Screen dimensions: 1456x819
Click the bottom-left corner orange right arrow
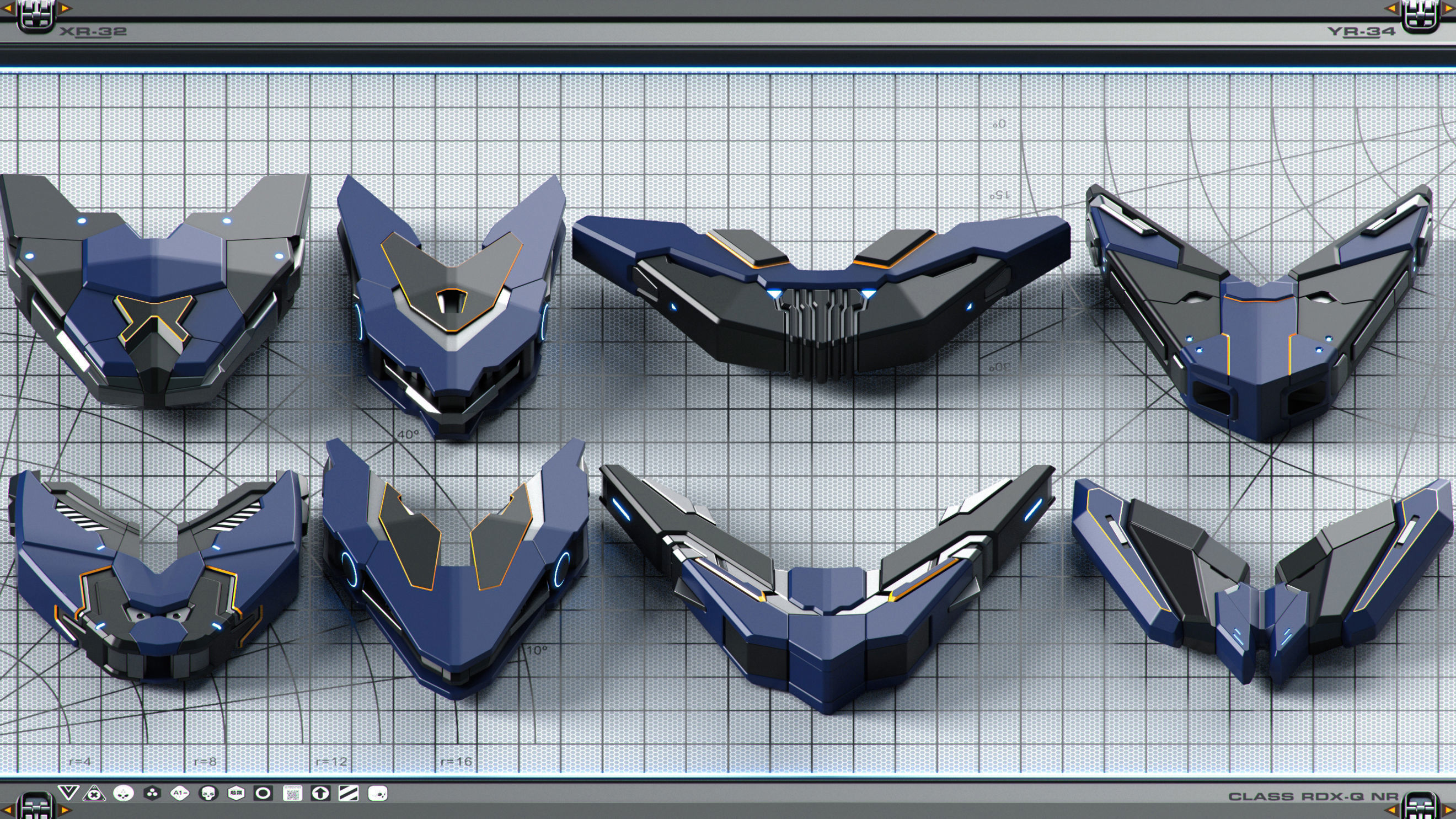[64, 811]
